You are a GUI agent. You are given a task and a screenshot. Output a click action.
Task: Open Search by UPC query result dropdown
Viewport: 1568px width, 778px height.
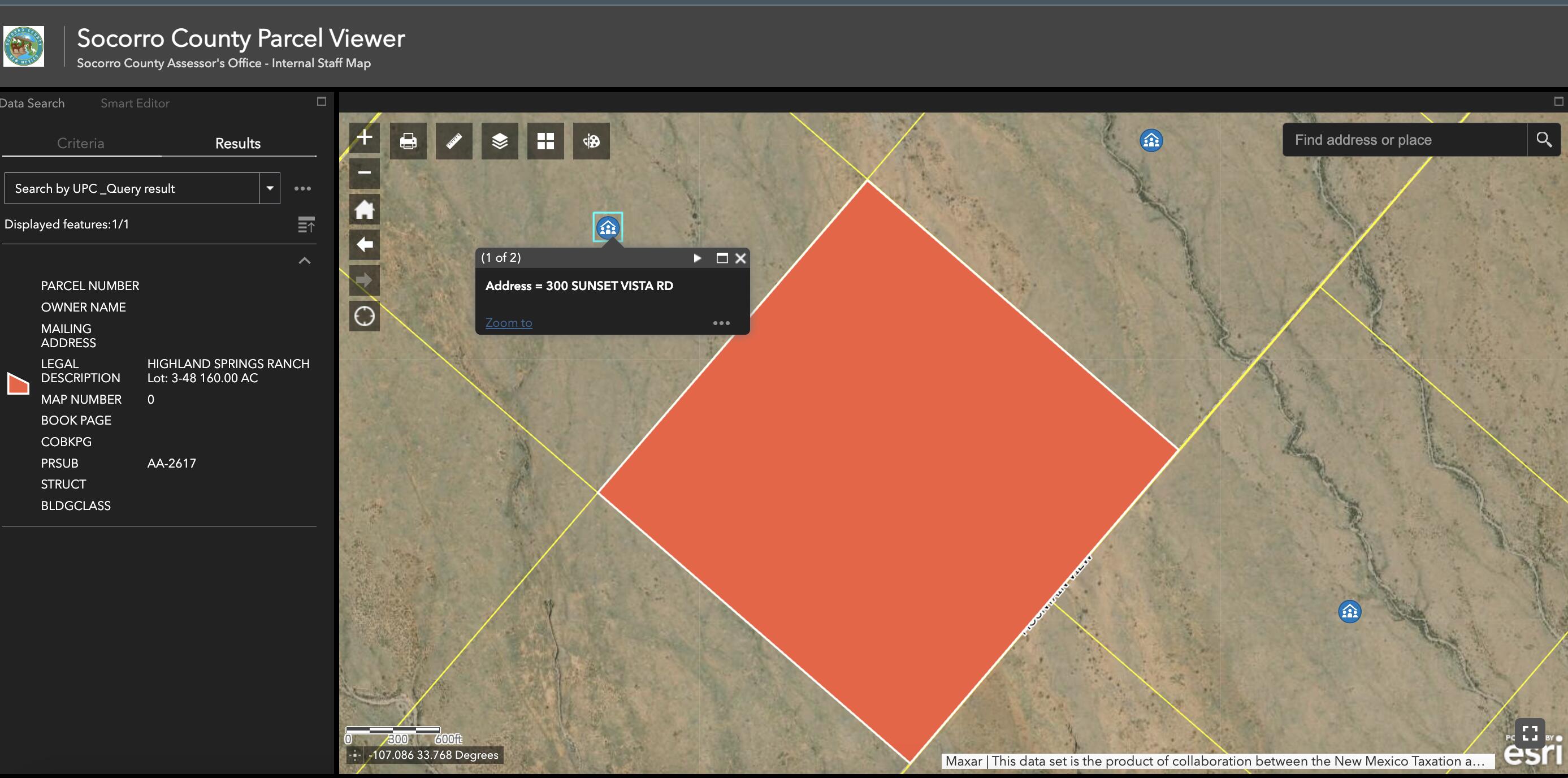(270, 188)
